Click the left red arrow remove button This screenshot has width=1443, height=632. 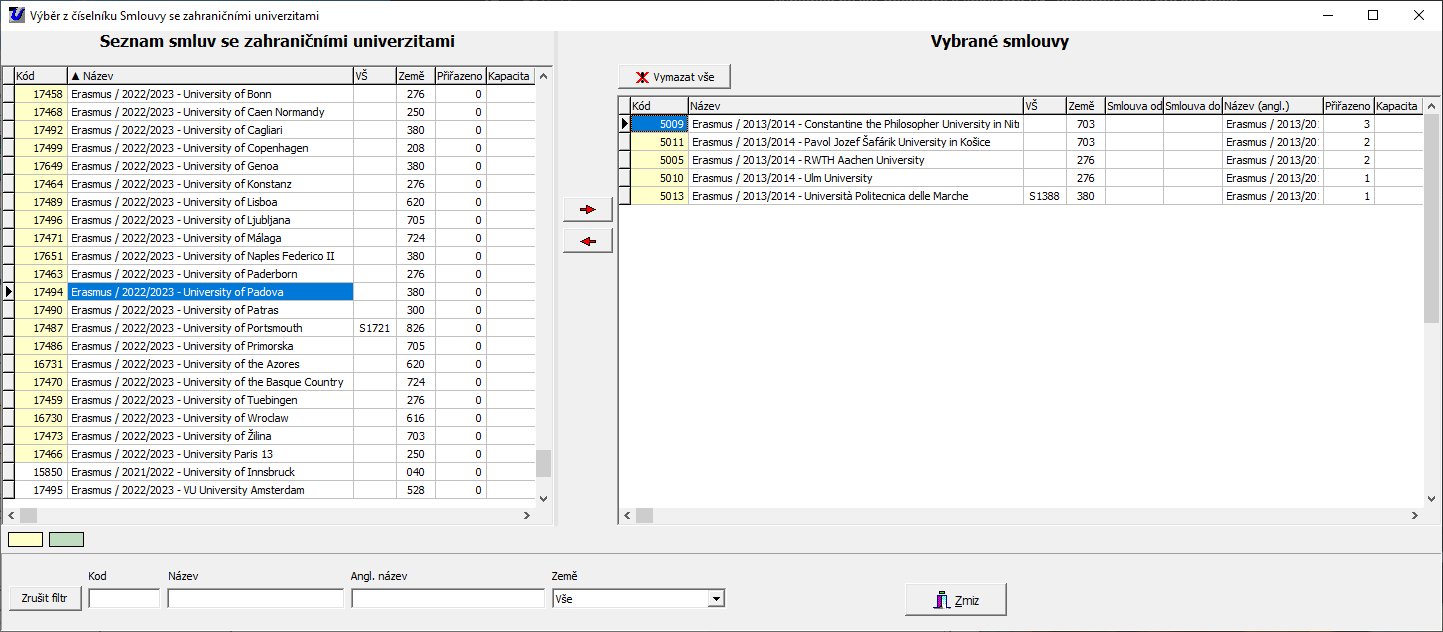click(x=588, y=241)
